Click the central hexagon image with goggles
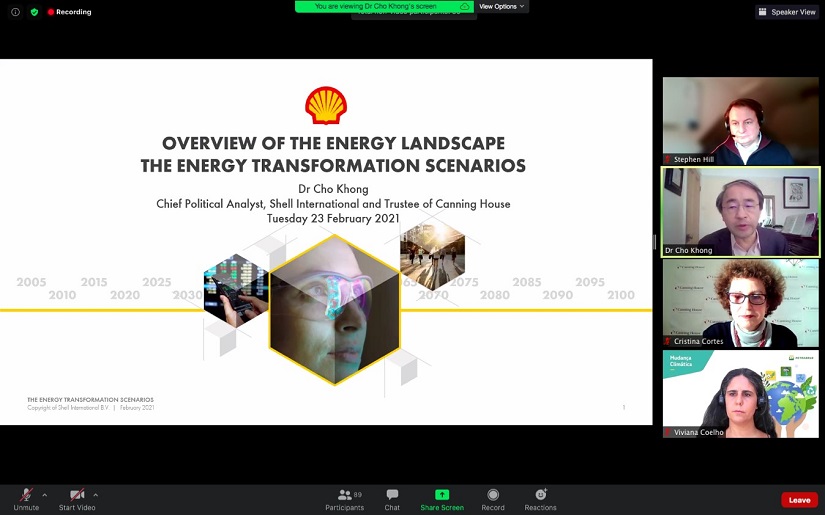825x515 pixels. pos(335,309)
